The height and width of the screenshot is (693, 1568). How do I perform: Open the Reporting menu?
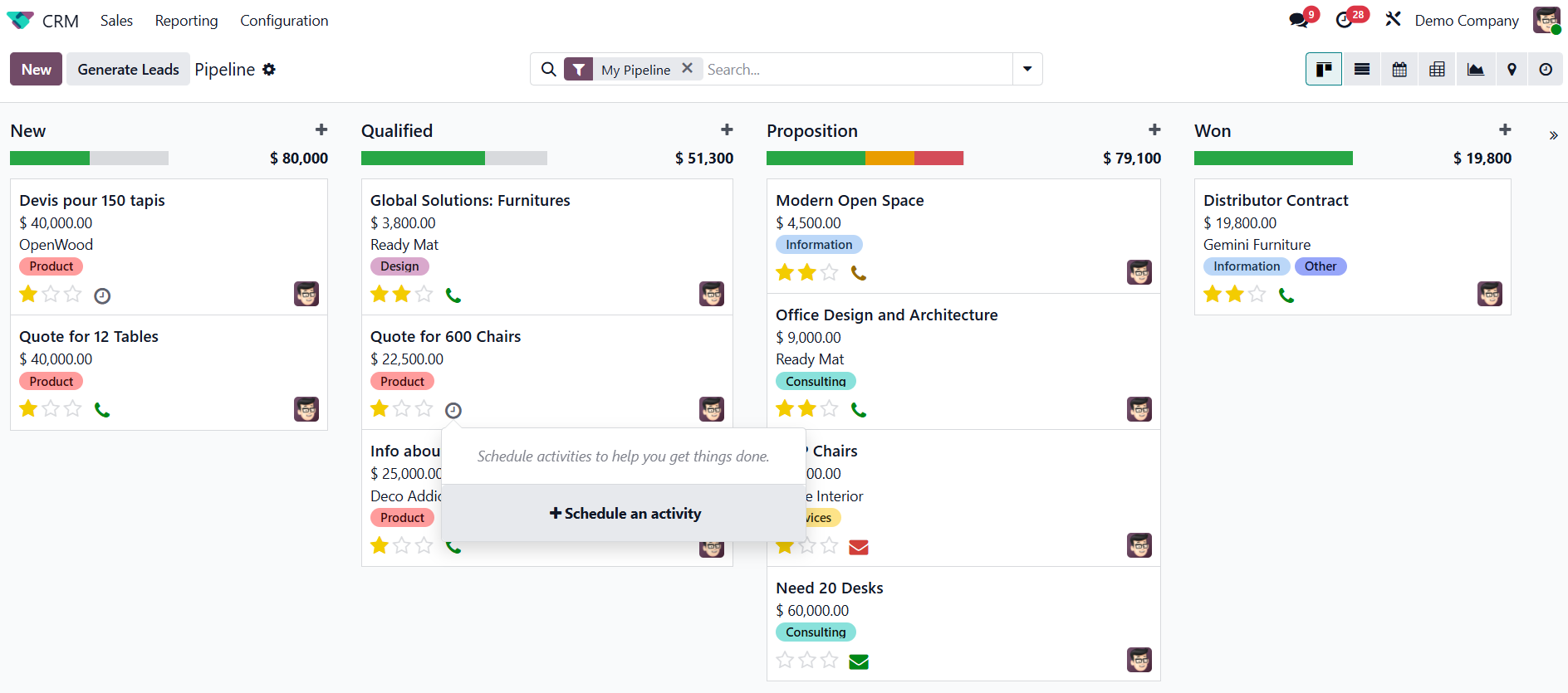coord(185,20)
